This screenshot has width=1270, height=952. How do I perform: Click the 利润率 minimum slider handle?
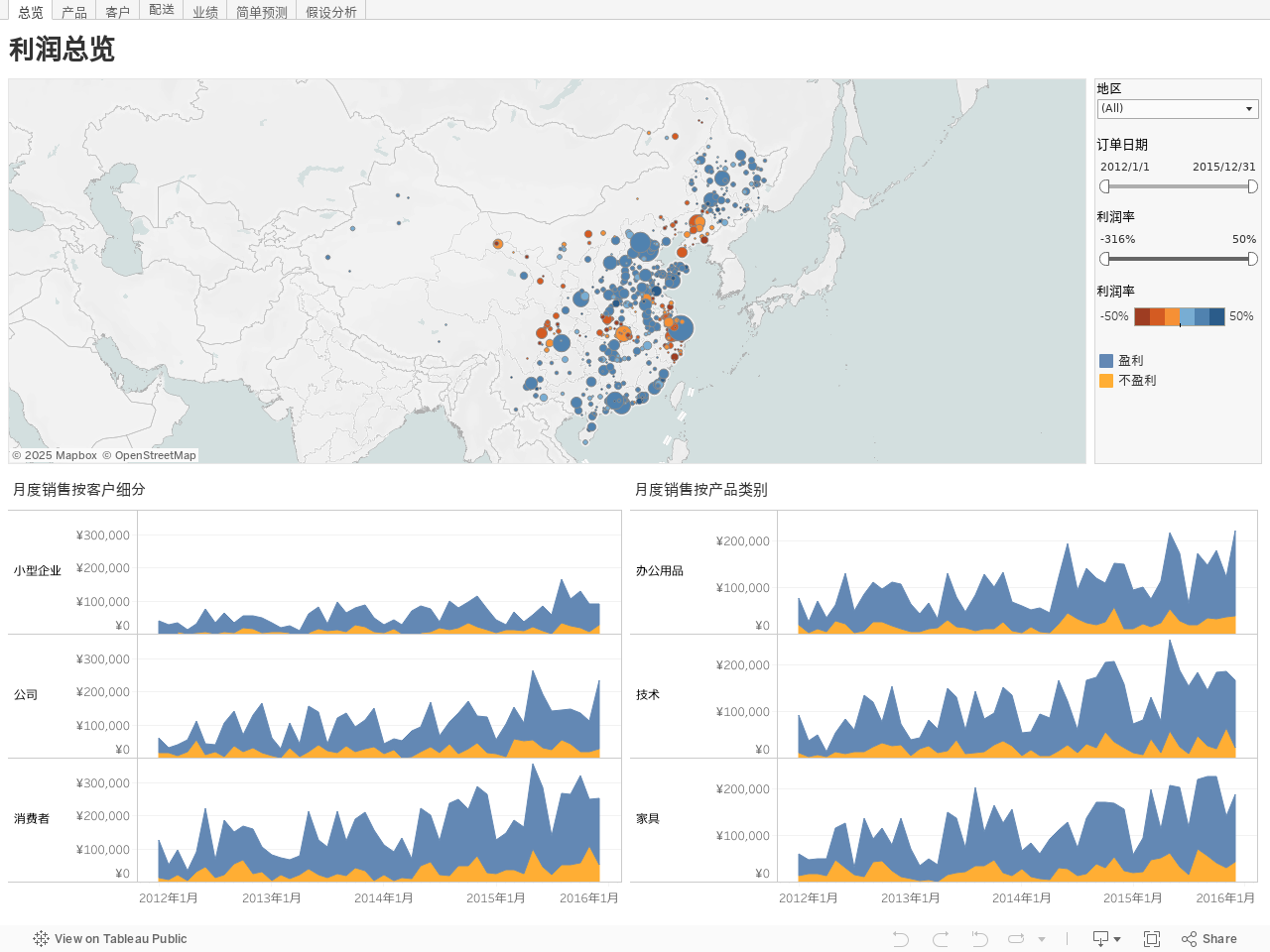[x=1104, y=259]
